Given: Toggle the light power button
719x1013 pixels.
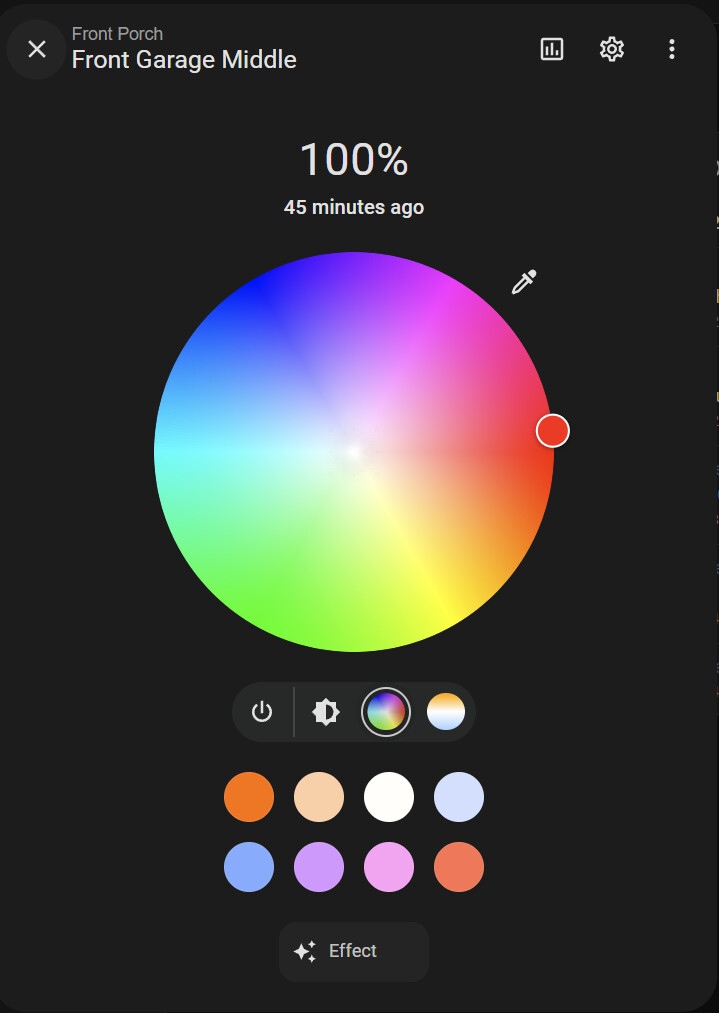Looking at the screenshot, I should [262, 712].
